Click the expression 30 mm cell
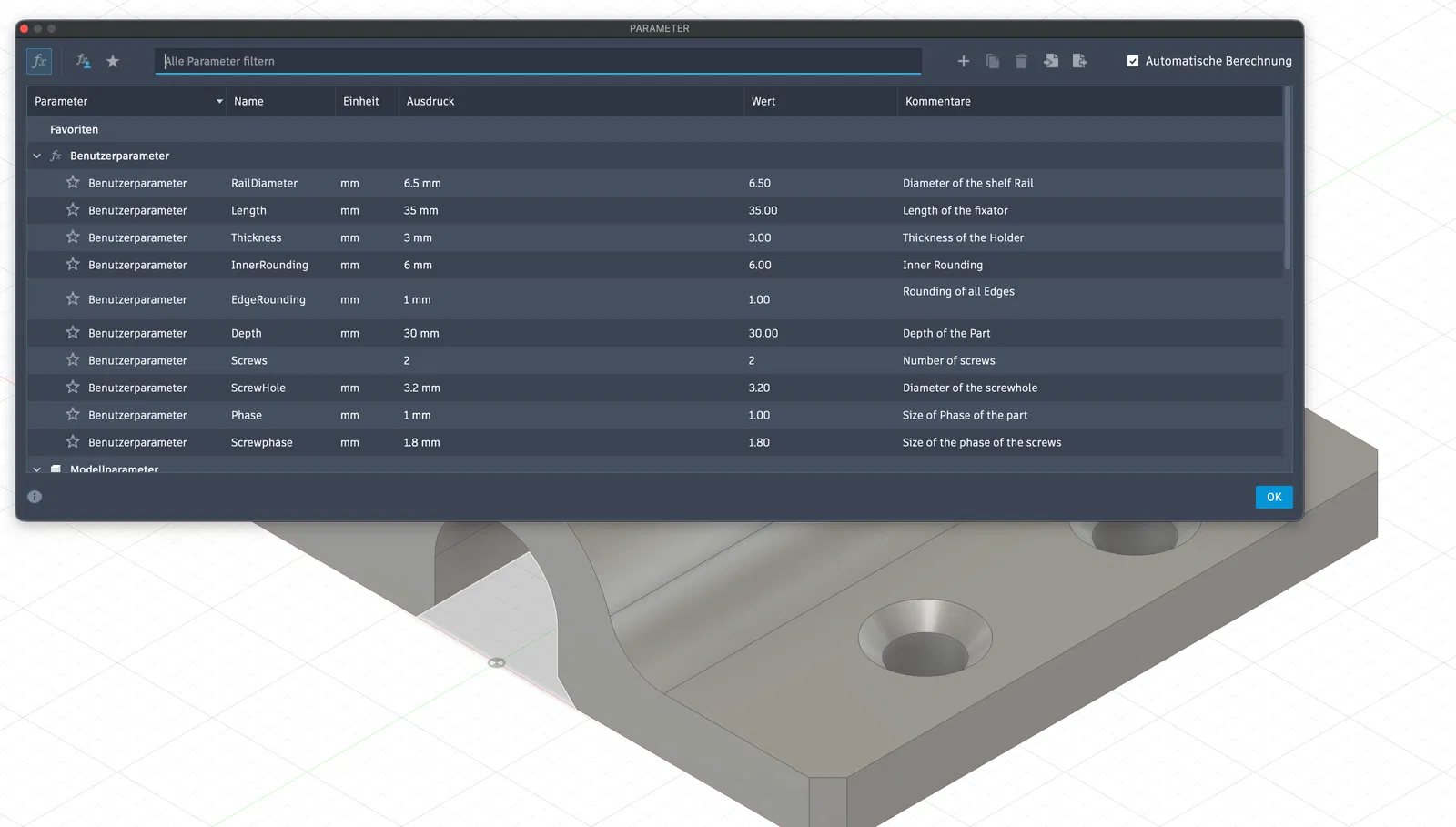This screenshot has width=1456, height=827. [x=421, y=333]
